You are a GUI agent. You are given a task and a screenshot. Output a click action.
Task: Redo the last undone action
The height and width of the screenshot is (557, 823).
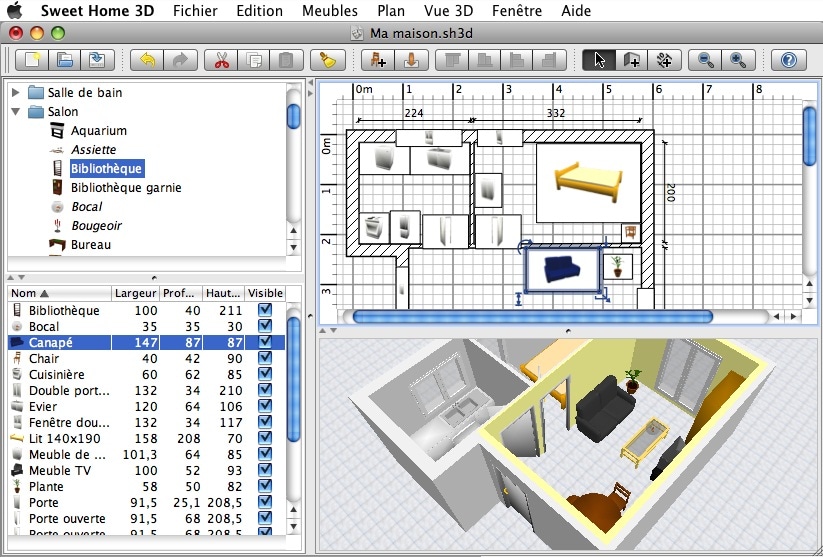point(181,60)
